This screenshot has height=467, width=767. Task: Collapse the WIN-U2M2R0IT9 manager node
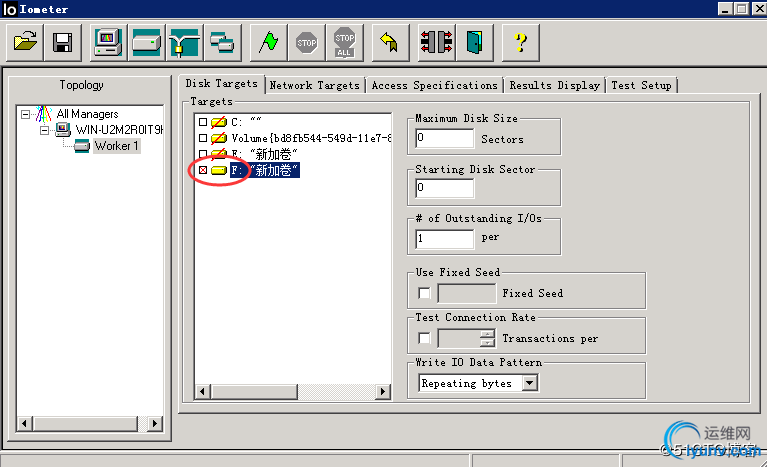(45, 130)
